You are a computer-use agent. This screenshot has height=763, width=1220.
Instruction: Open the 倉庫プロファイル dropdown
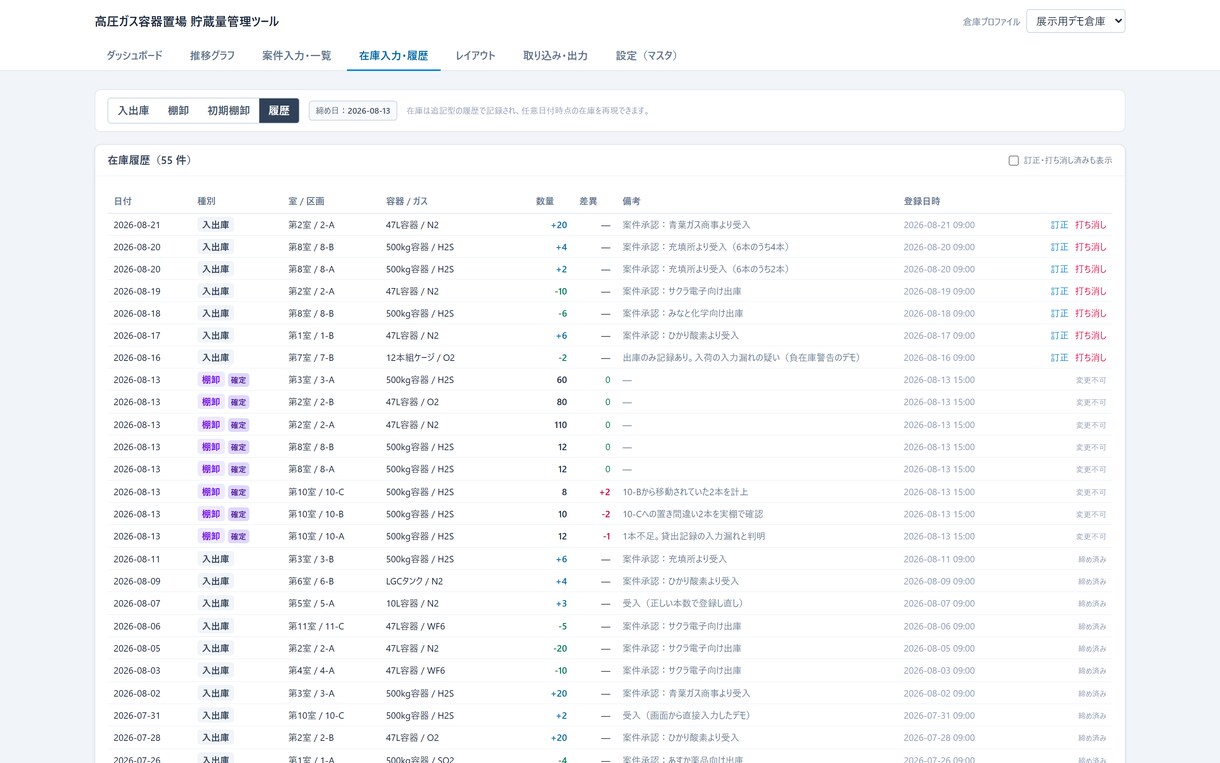[x=1075, y=21]
